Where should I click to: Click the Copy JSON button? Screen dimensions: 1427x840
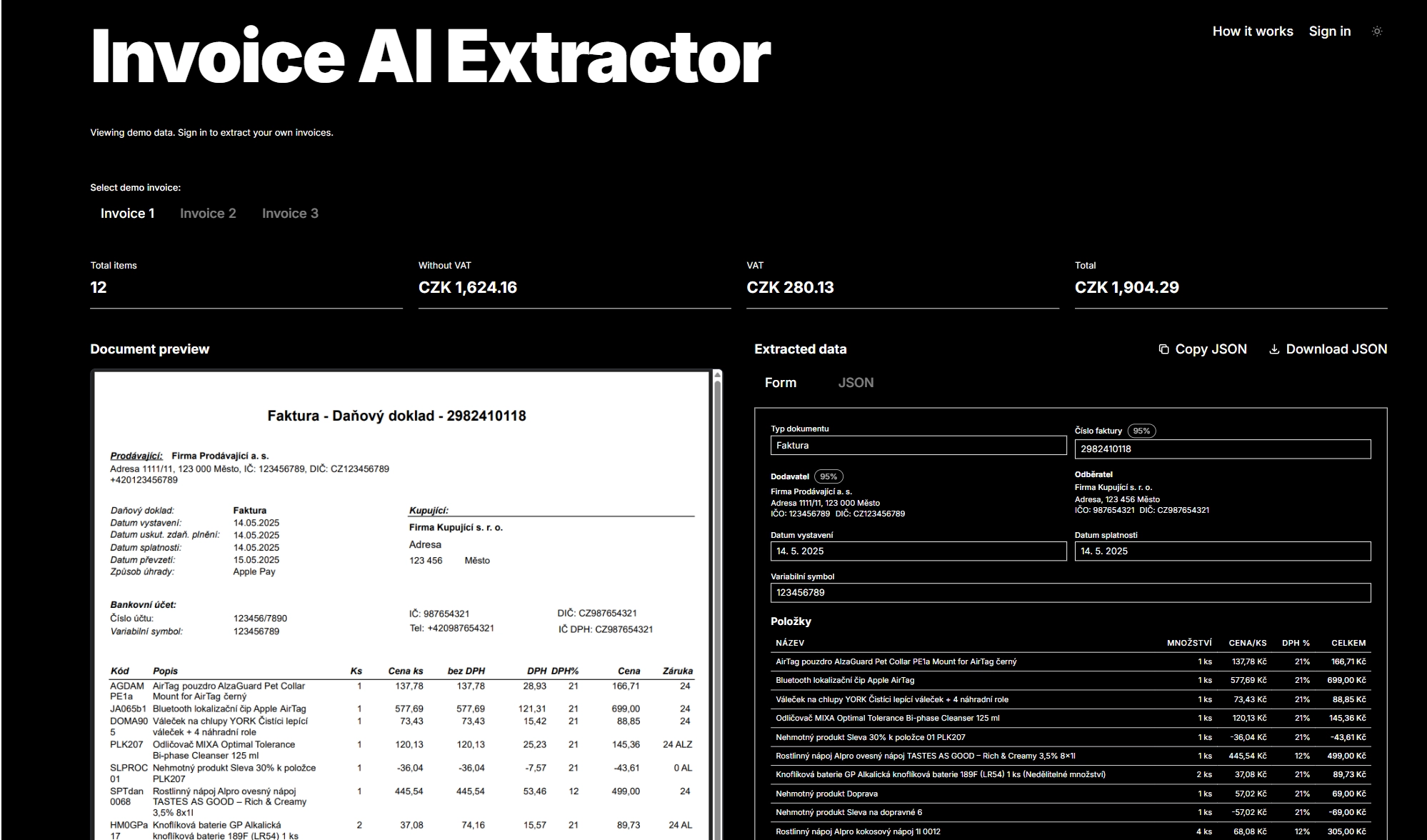tap(1203, 349)
